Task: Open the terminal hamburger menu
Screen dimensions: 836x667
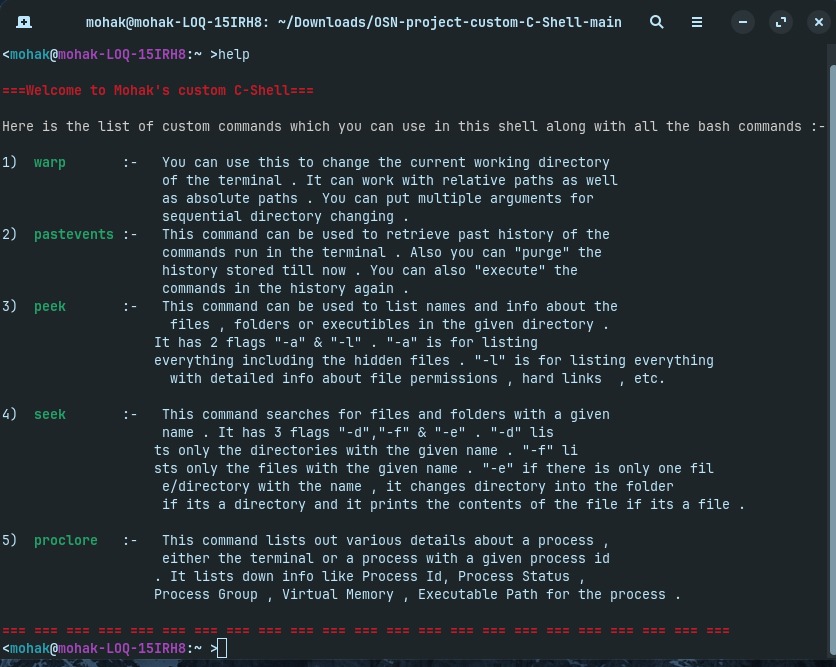Action: tap(696, 21)
